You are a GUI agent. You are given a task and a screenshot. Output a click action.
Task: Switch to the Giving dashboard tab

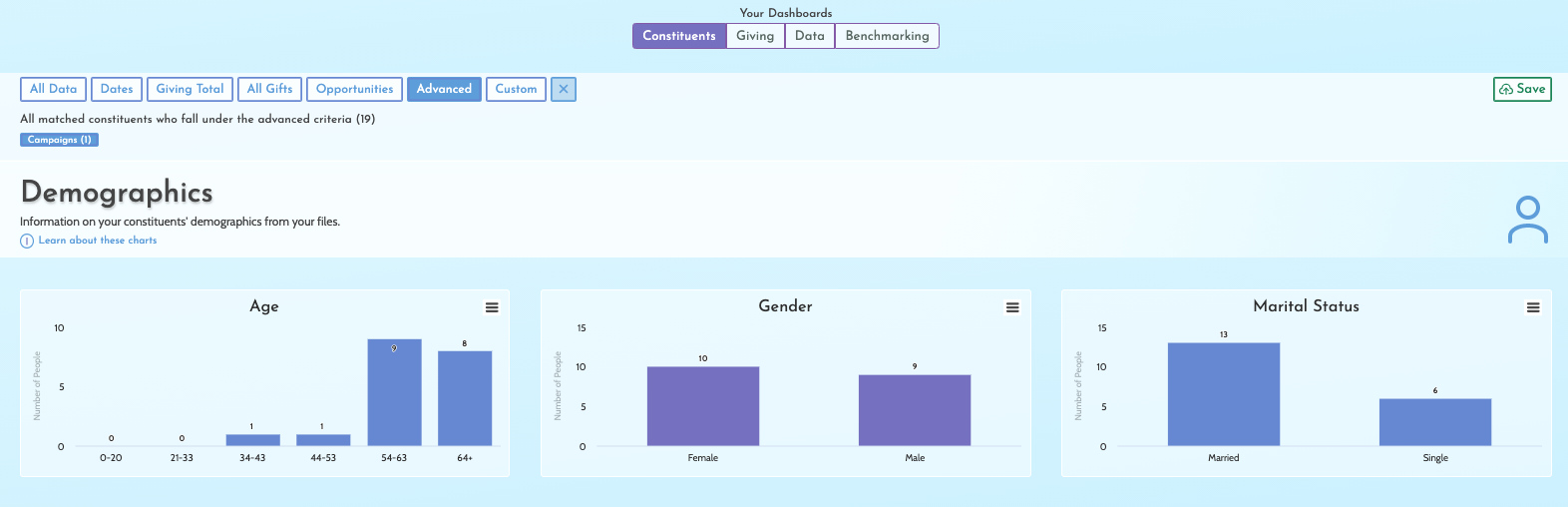(755, 36)
